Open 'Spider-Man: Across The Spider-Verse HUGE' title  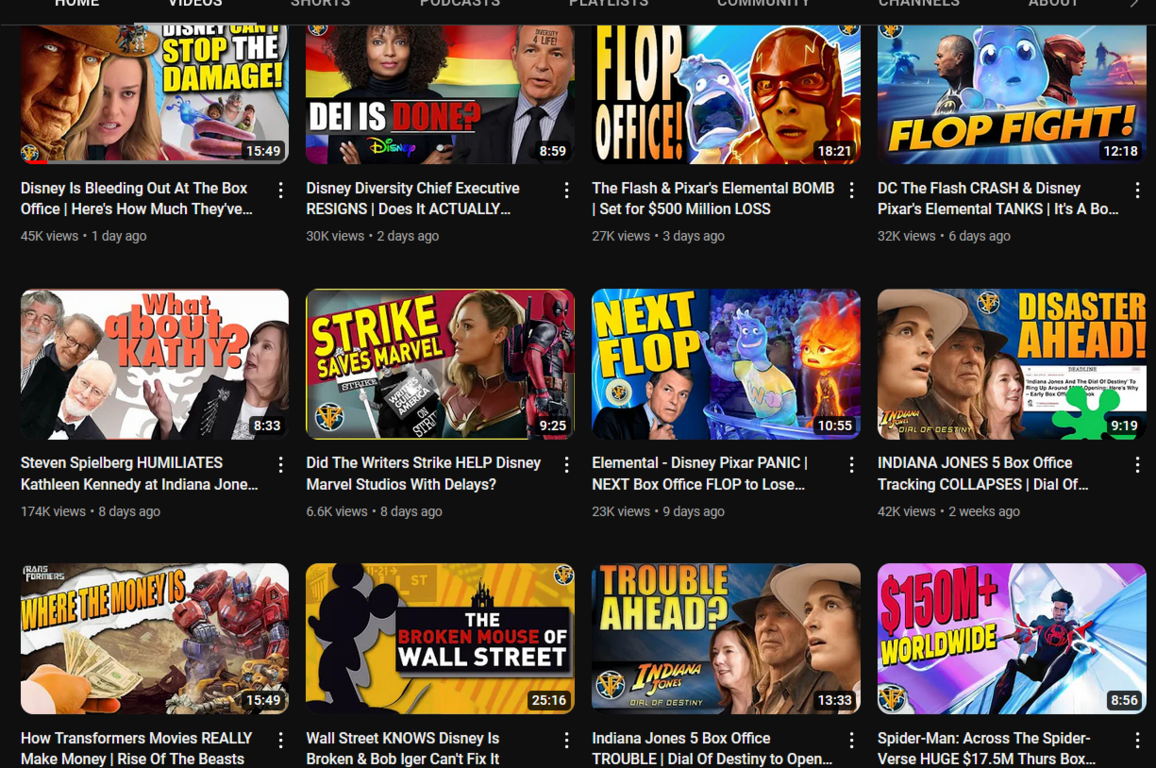coord(986,748)
